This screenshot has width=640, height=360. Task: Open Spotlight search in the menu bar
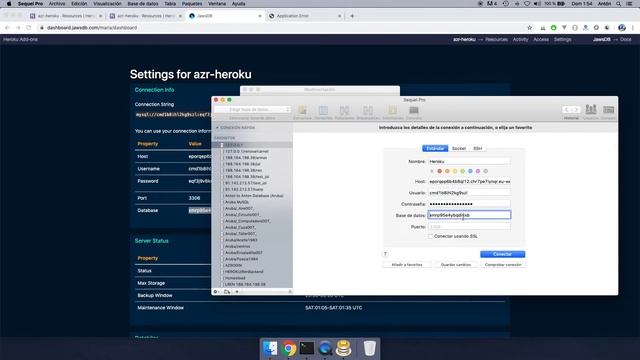click(619, 4)
